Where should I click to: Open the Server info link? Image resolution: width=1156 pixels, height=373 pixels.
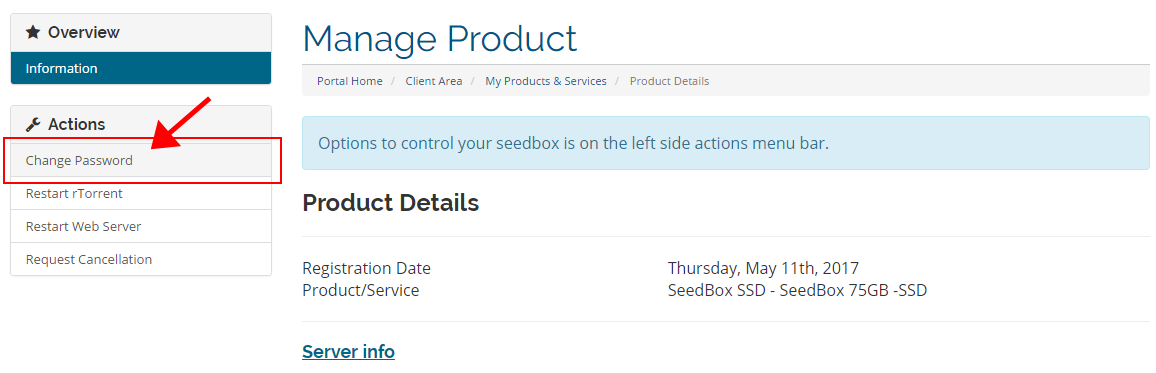click(348, 352)
